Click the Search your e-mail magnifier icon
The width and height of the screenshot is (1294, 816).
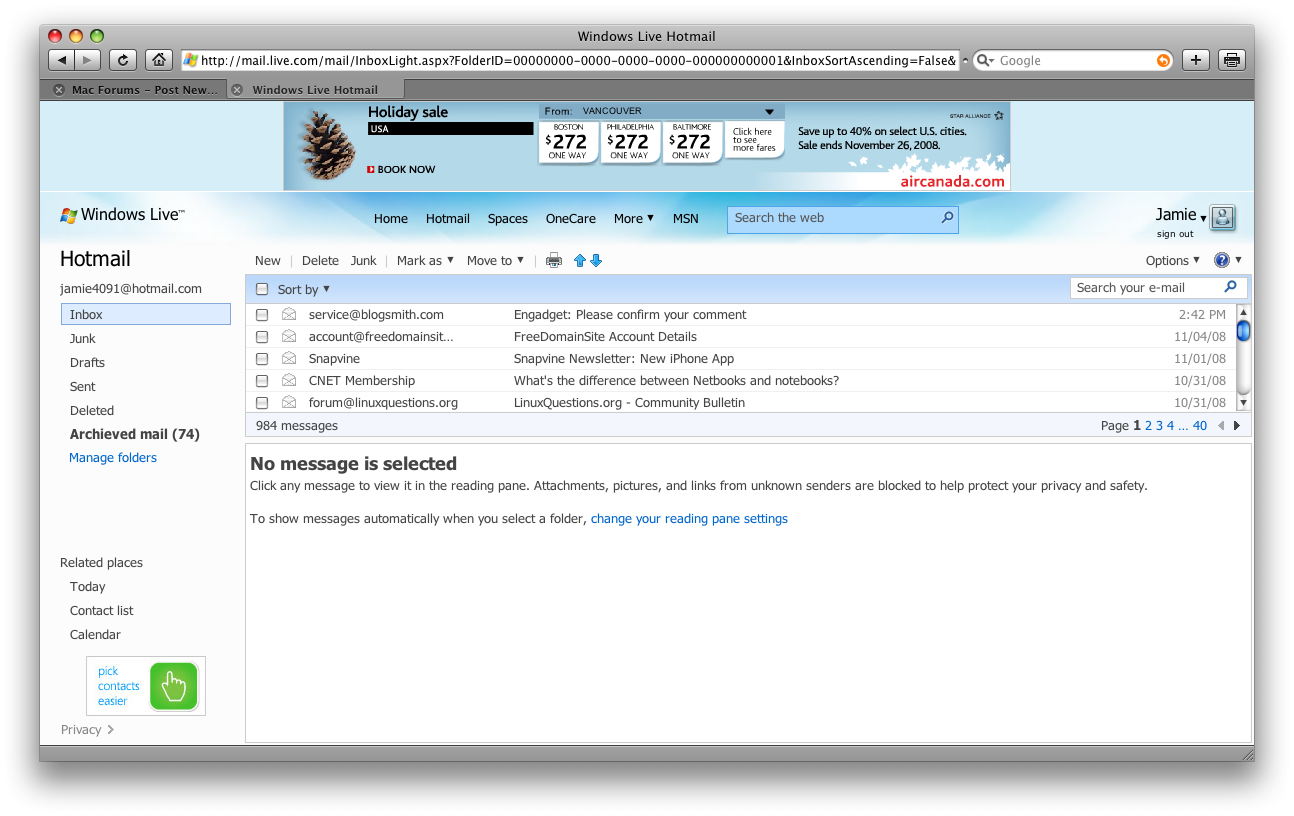pos(1231,287)
